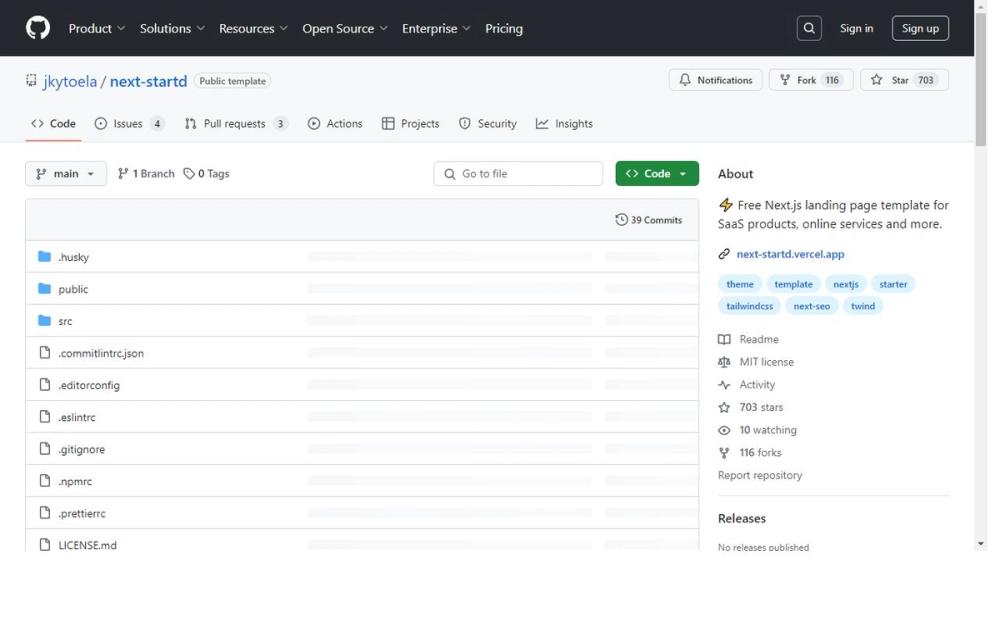Open the LICENSE.md file name
Image resolution: width=1000 pixels, height=625 pixels.
[x=87, y=545]
